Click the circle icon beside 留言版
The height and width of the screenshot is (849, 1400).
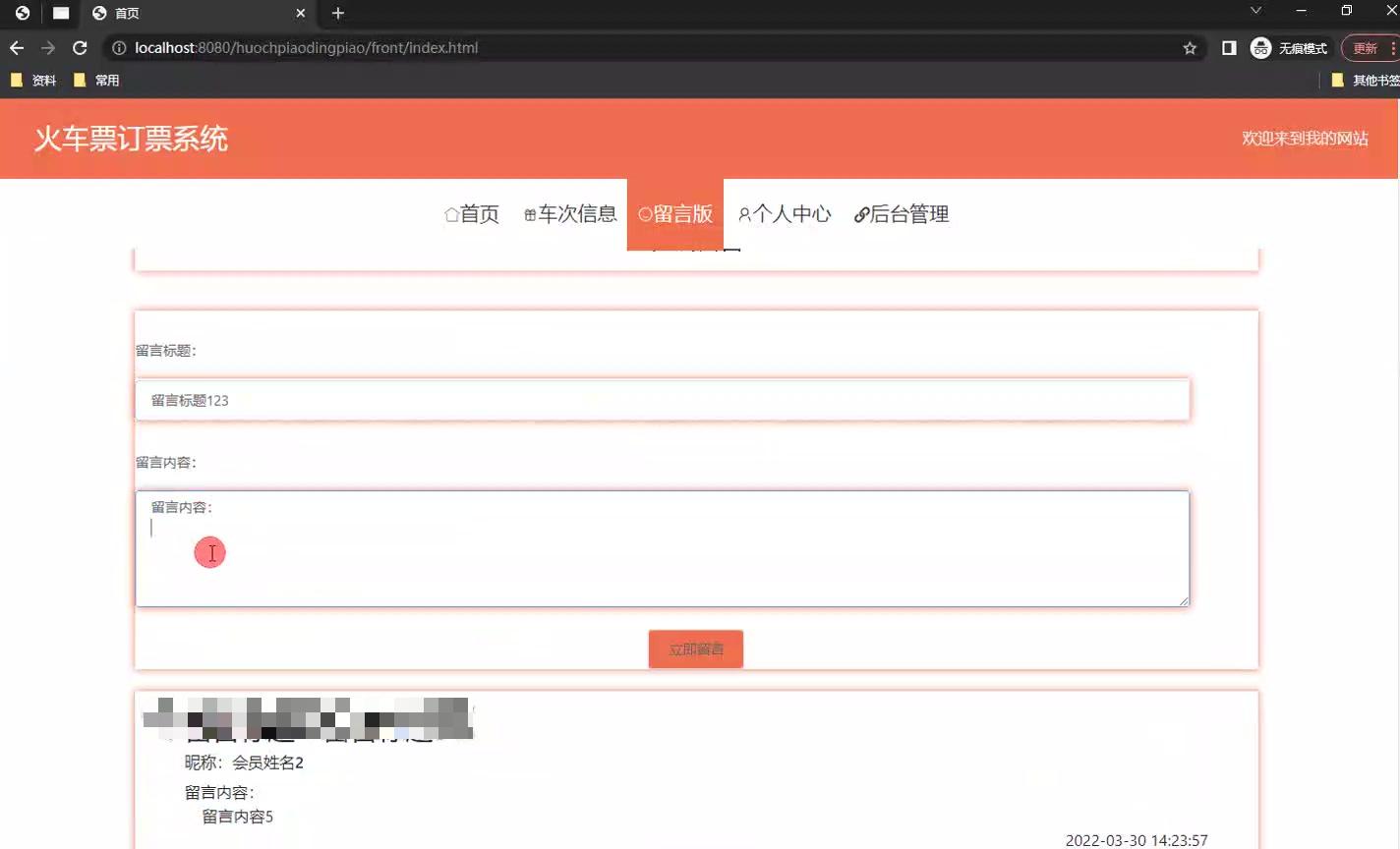click(645, 214)
